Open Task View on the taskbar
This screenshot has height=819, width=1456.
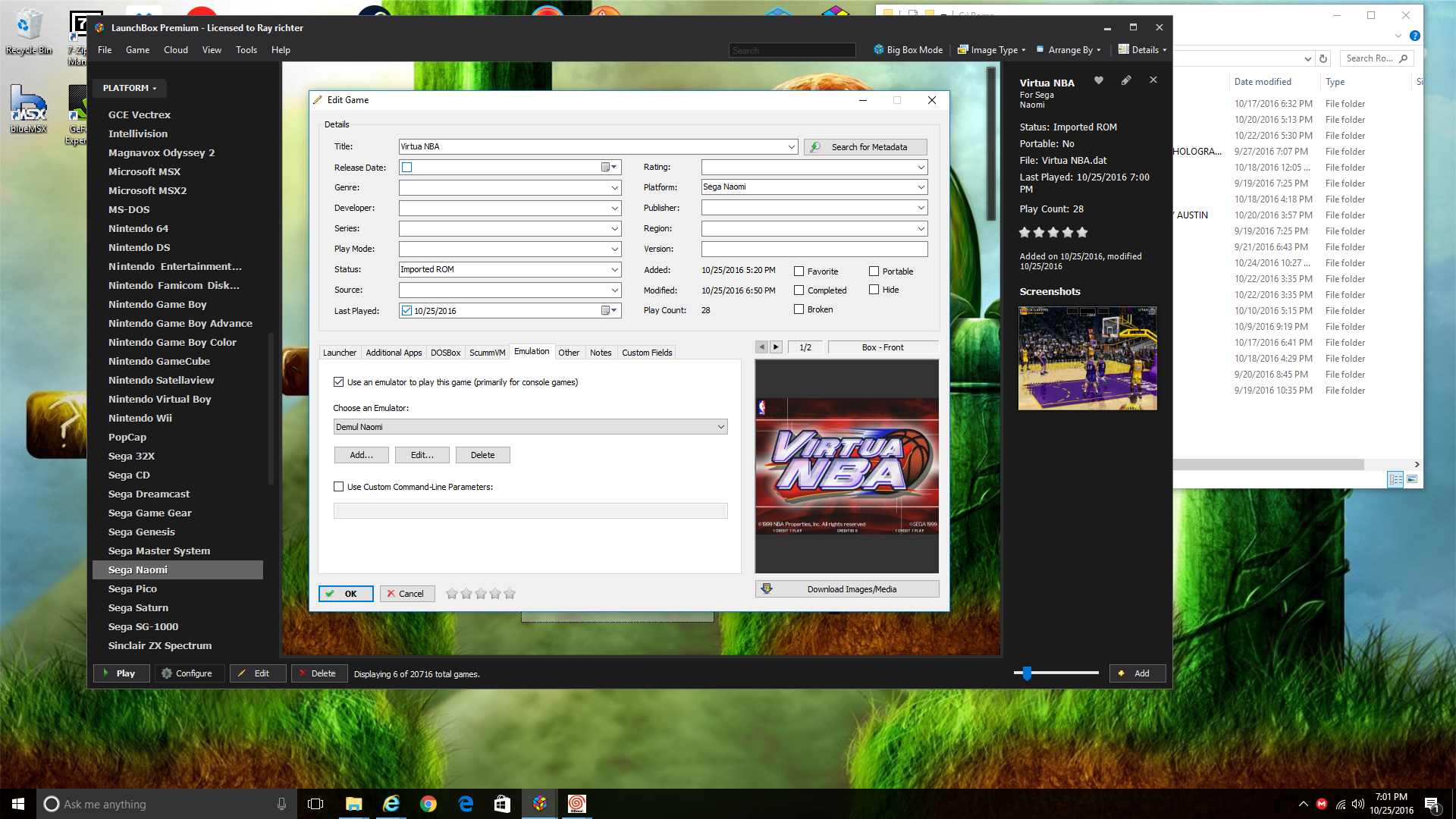click(x=315, y=804)
